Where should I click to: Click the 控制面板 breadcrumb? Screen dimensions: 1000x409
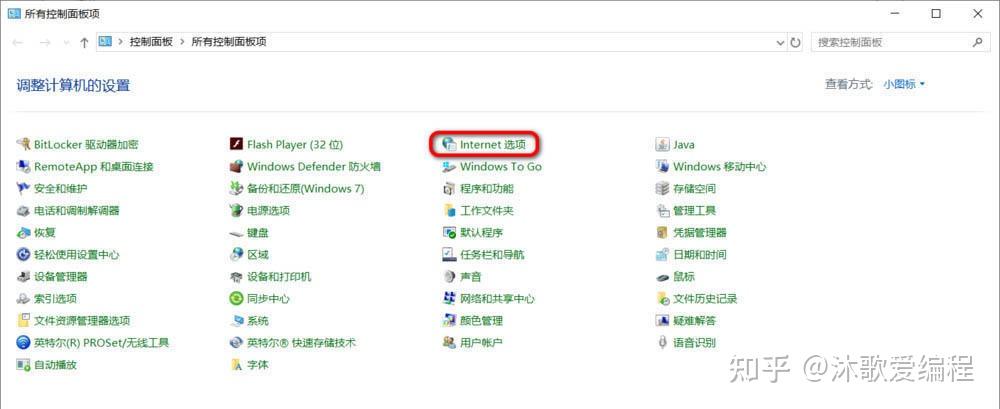point(151,42)
